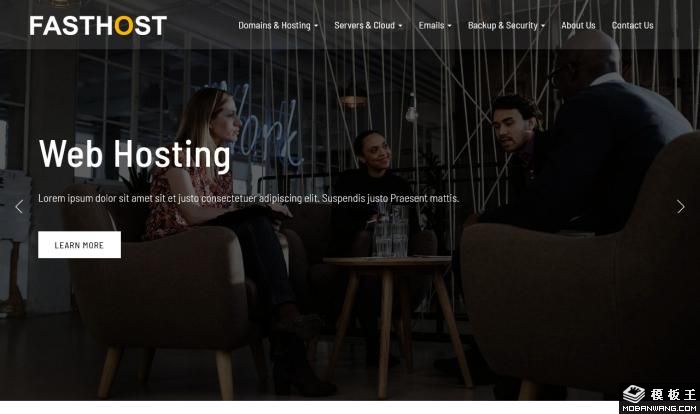The width and height of the screenshot is (700, 414).
Task: Expand the Emails dropdown caret
Action: tap(450, 26)
